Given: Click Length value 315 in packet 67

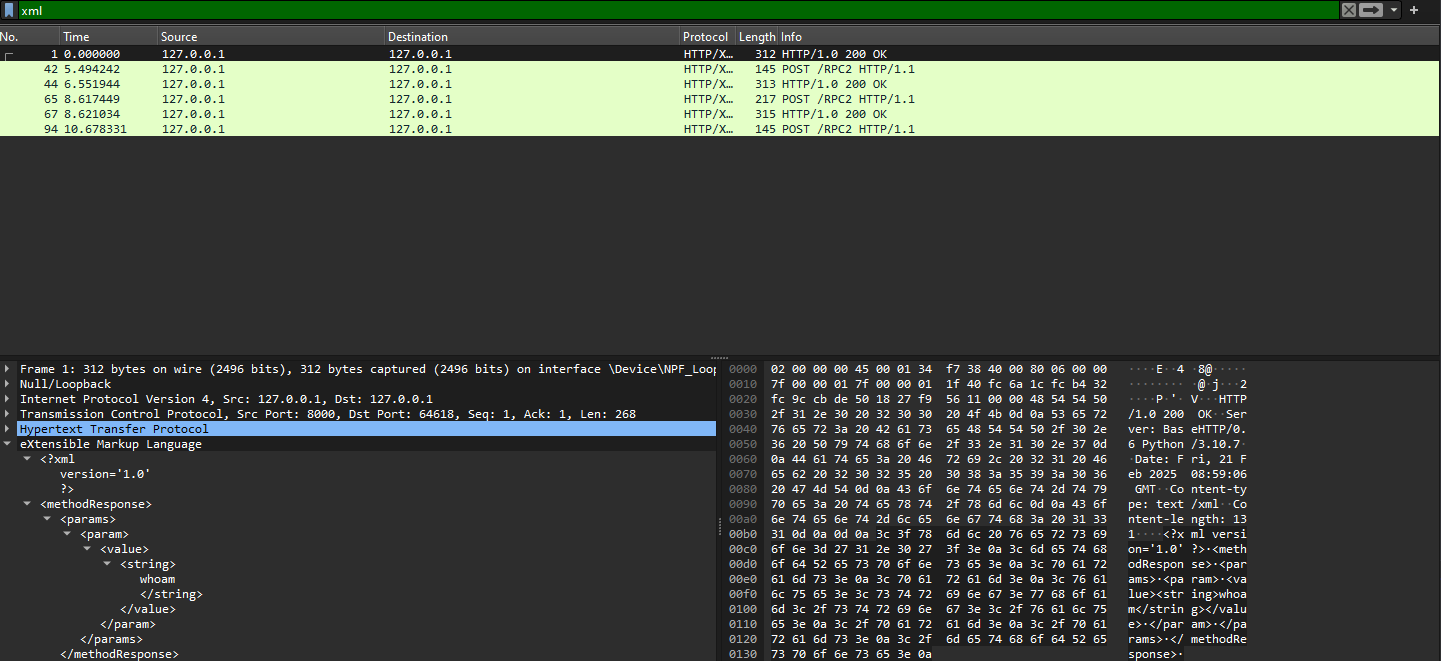Looking at the screenshot, I should point(765,114).
